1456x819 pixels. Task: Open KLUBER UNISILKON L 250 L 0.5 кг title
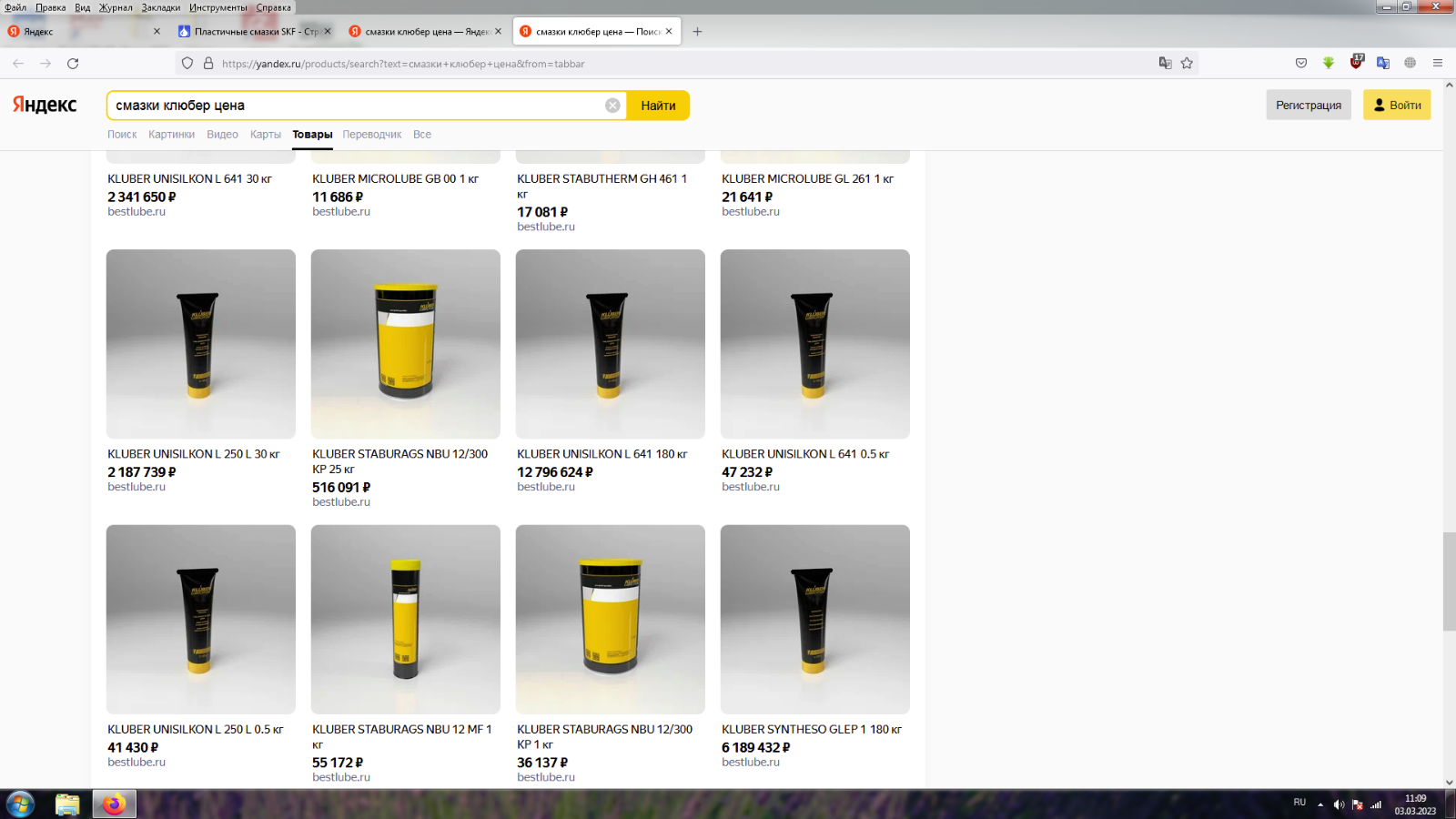(196, 730)
